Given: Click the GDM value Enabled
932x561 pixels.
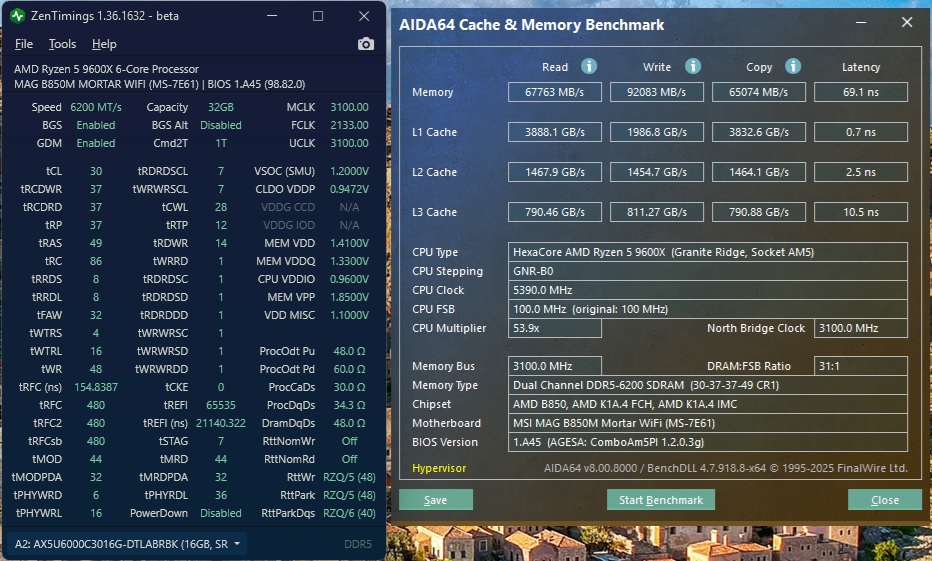Looking at the screenshot, I should tap(96, 143).
